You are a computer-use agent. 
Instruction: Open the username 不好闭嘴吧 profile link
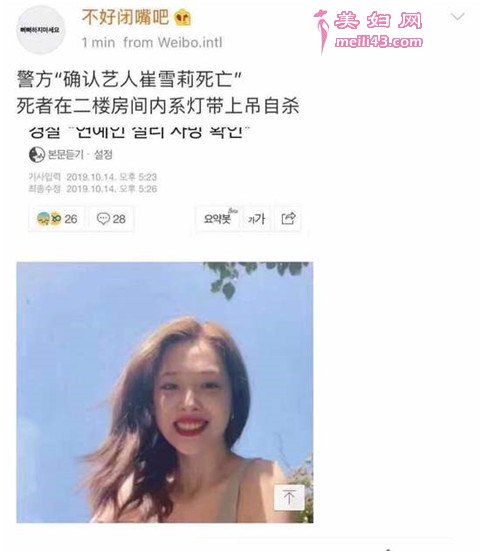pyautogui.click(x=125, y=17)
